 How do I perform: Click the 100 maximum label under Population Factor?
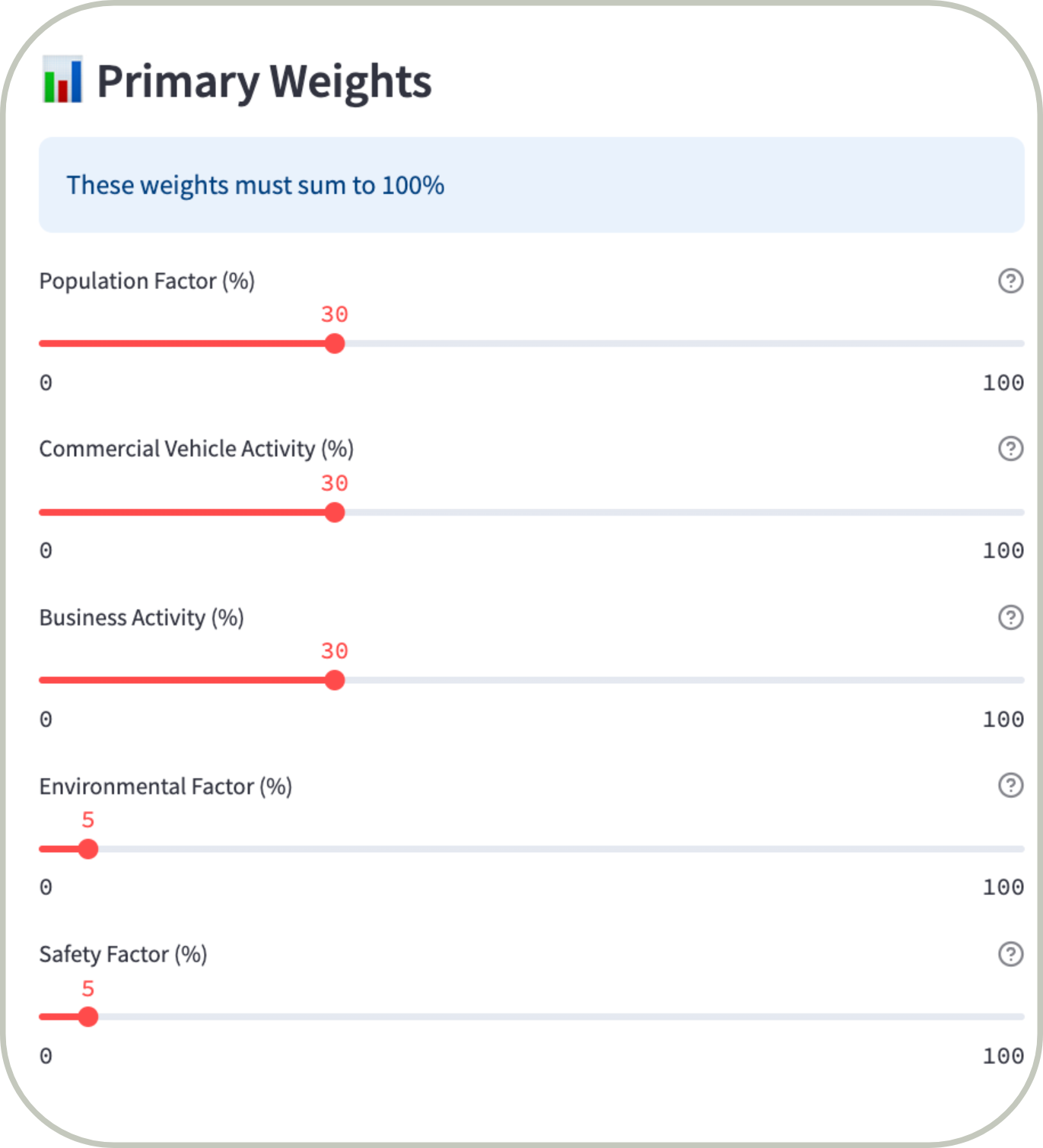(x=1003, y=383)
